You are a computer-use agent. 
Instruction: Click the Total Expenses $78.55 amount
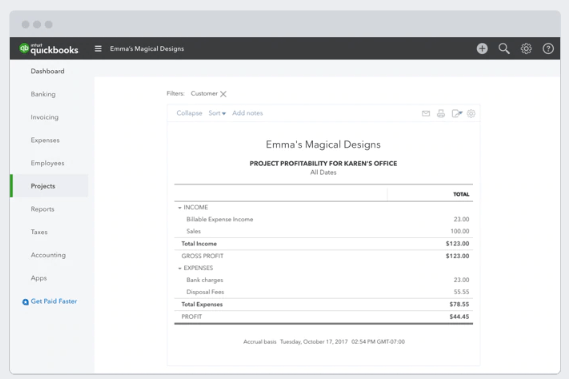click(459, 304)
